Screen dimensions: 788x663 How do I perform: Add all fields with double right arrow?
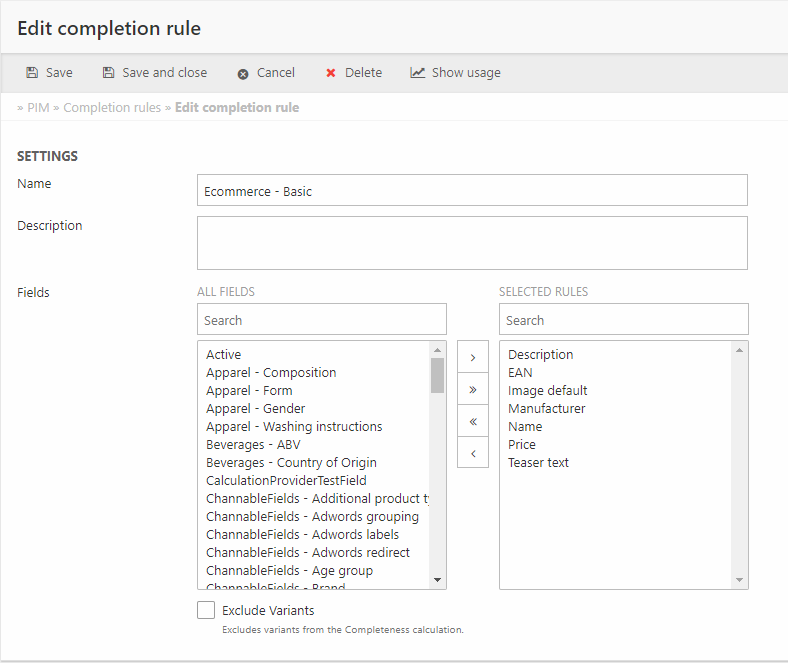472,389
